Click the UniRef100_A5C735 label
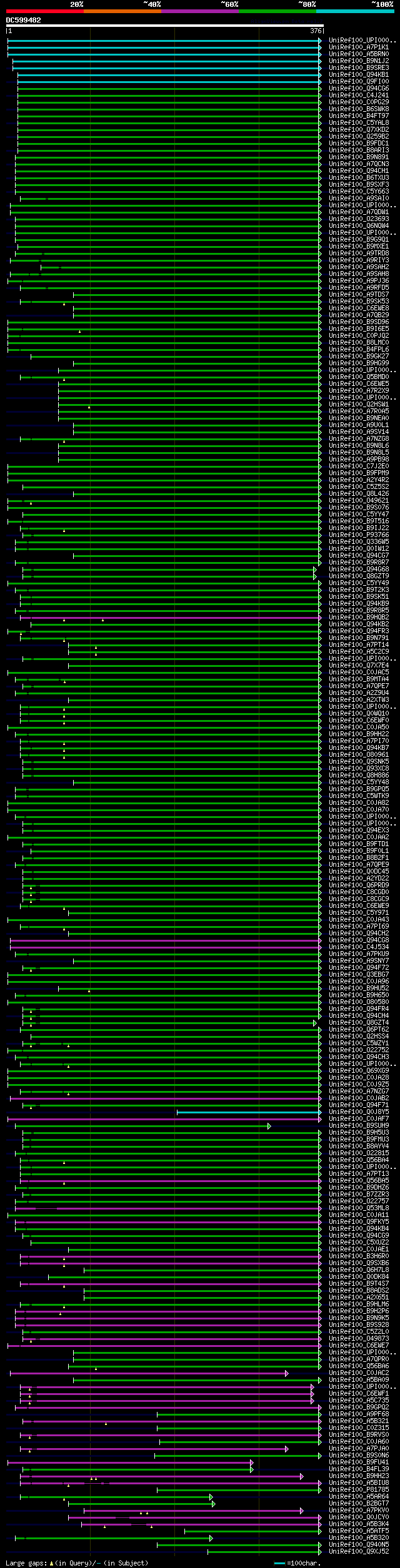 (x=359, y=1401)
